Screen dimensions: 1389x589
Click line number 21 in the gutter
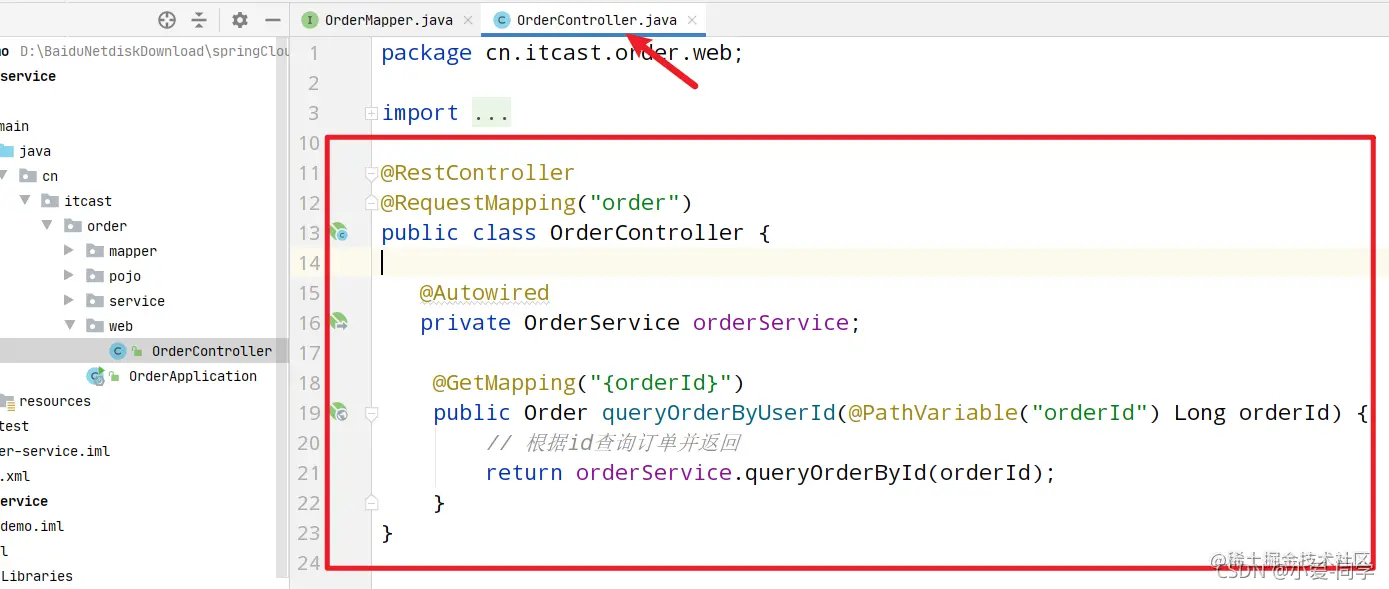click(309, 473)
